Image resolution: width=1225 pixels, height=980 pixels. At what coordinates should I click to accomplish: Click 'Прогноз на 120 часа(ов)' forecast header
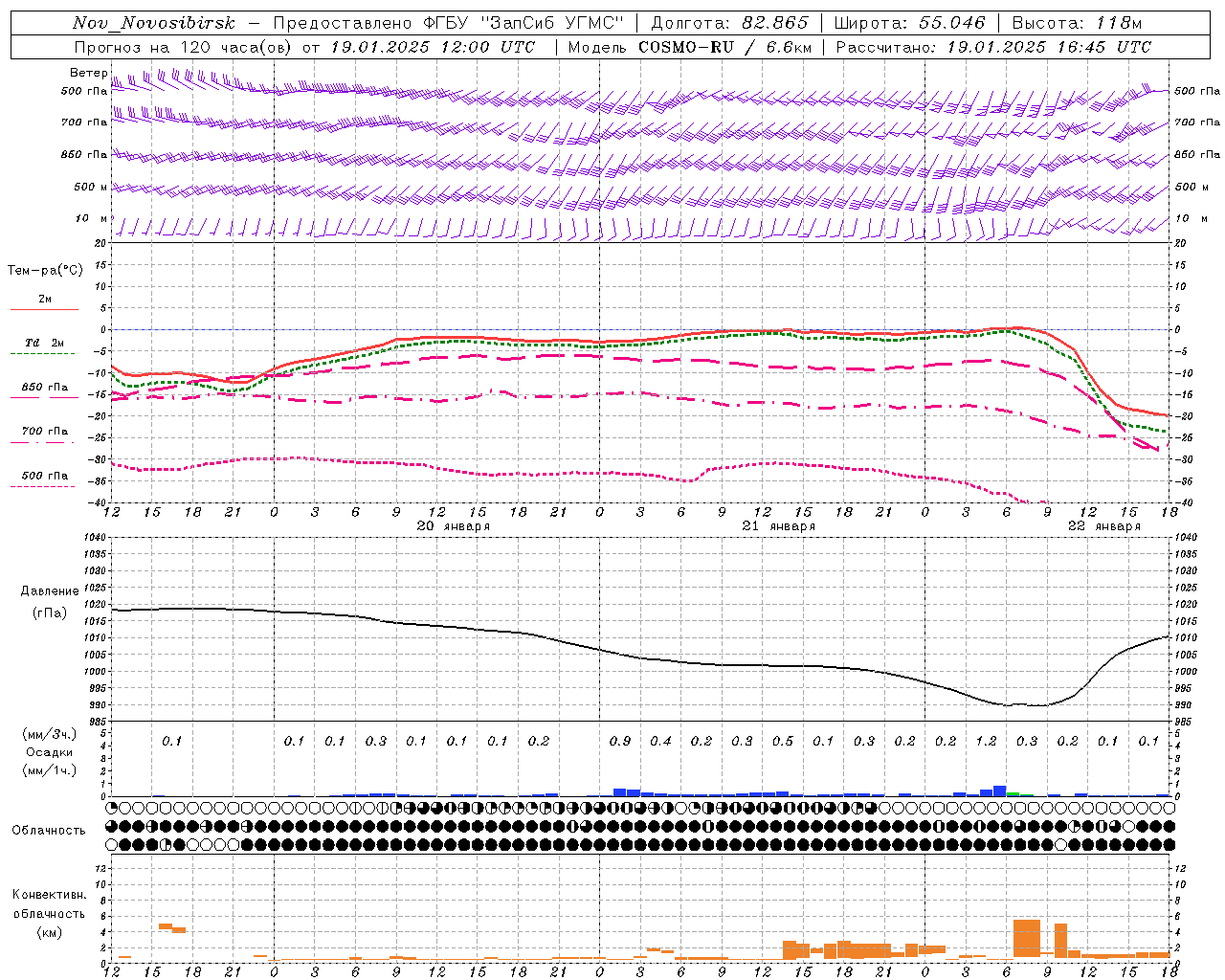pyautogui.click(x=184, y=47)
